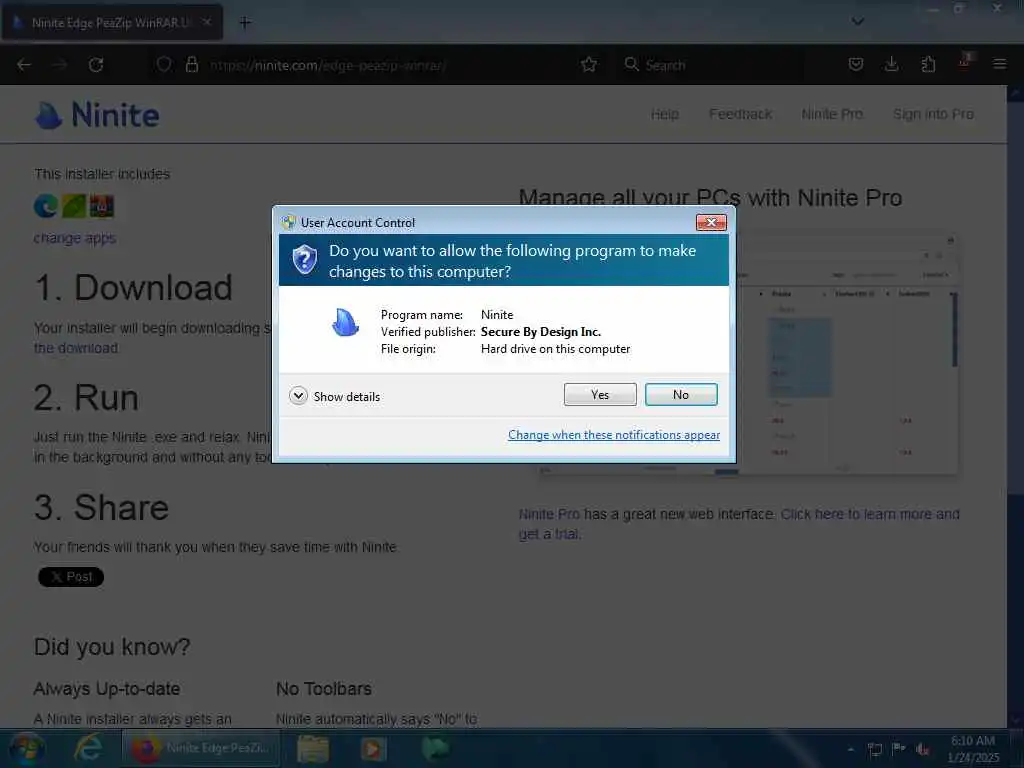The height and width of the screenshot is (768, 1024).
Task: Click here to learn more and get a trial link
Action: click(739, 524)
